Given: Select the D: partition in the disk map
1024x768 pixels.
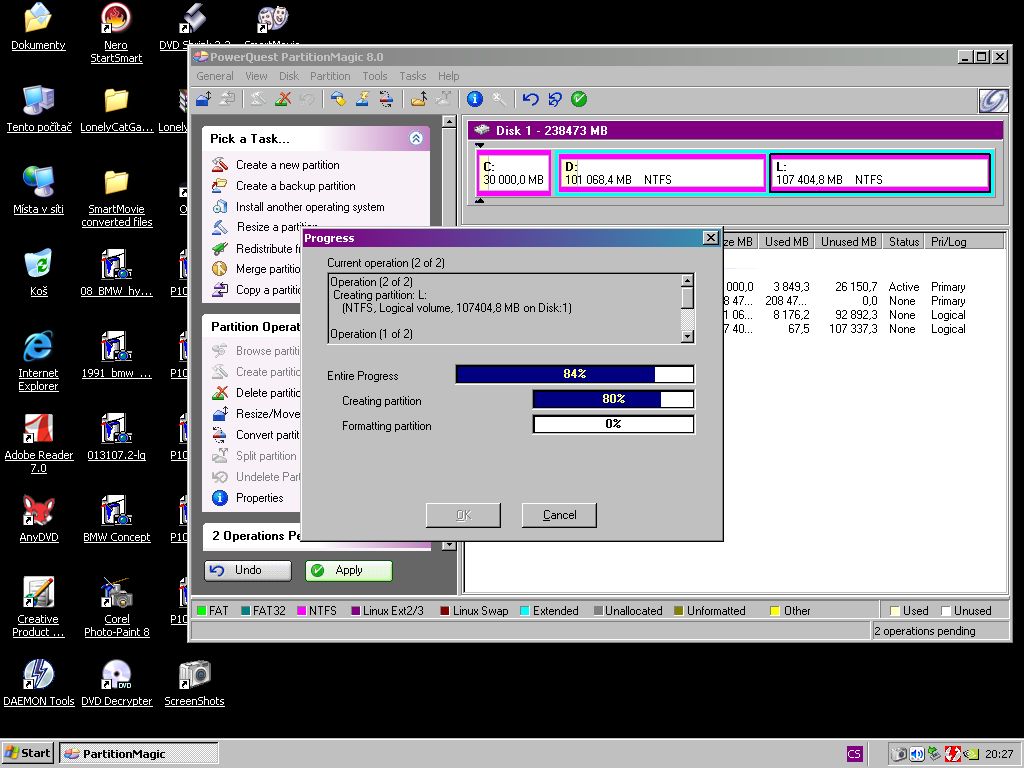Looking at the screenshot, I should tap(662, 172).
